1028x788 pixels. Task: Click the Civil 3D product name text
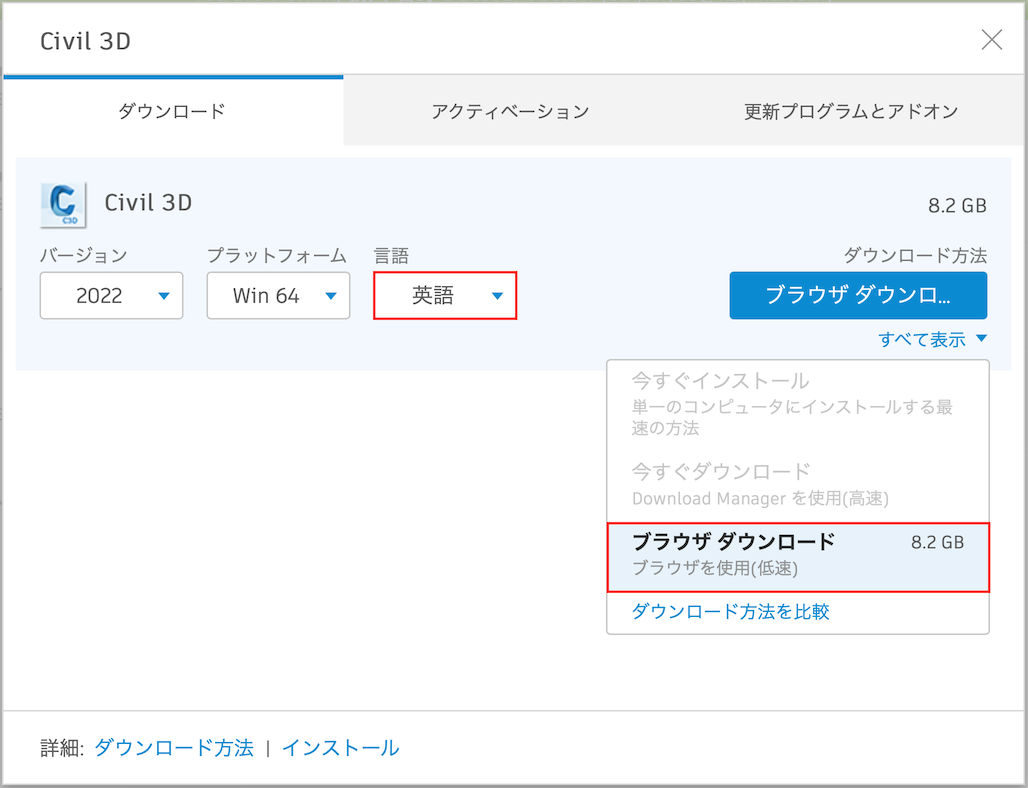click(148, 203)
